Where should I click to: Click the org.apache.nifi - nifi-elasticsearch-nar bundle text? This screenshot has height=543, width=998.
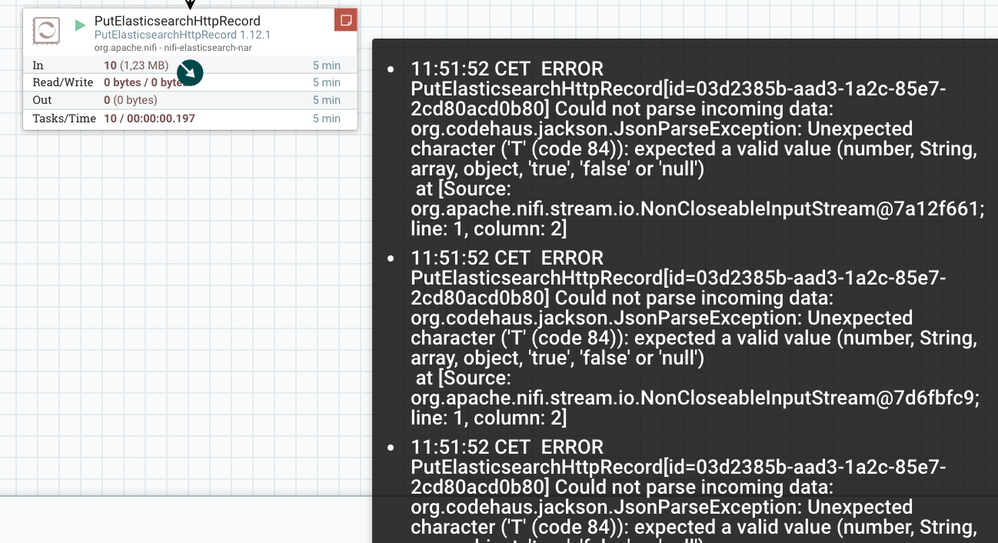pos(173,48)
